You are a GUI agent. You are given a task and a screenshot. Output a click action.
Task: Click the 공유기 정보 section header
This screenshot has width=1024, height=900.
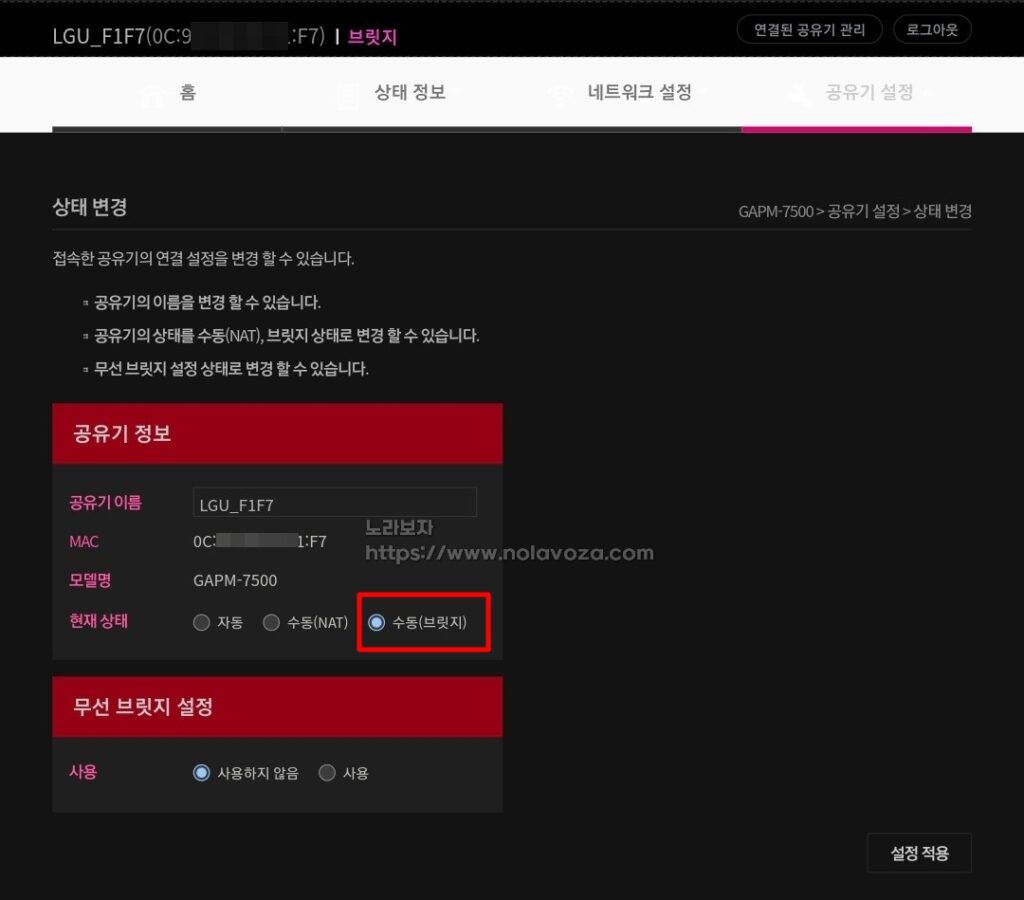click(278, 434)
